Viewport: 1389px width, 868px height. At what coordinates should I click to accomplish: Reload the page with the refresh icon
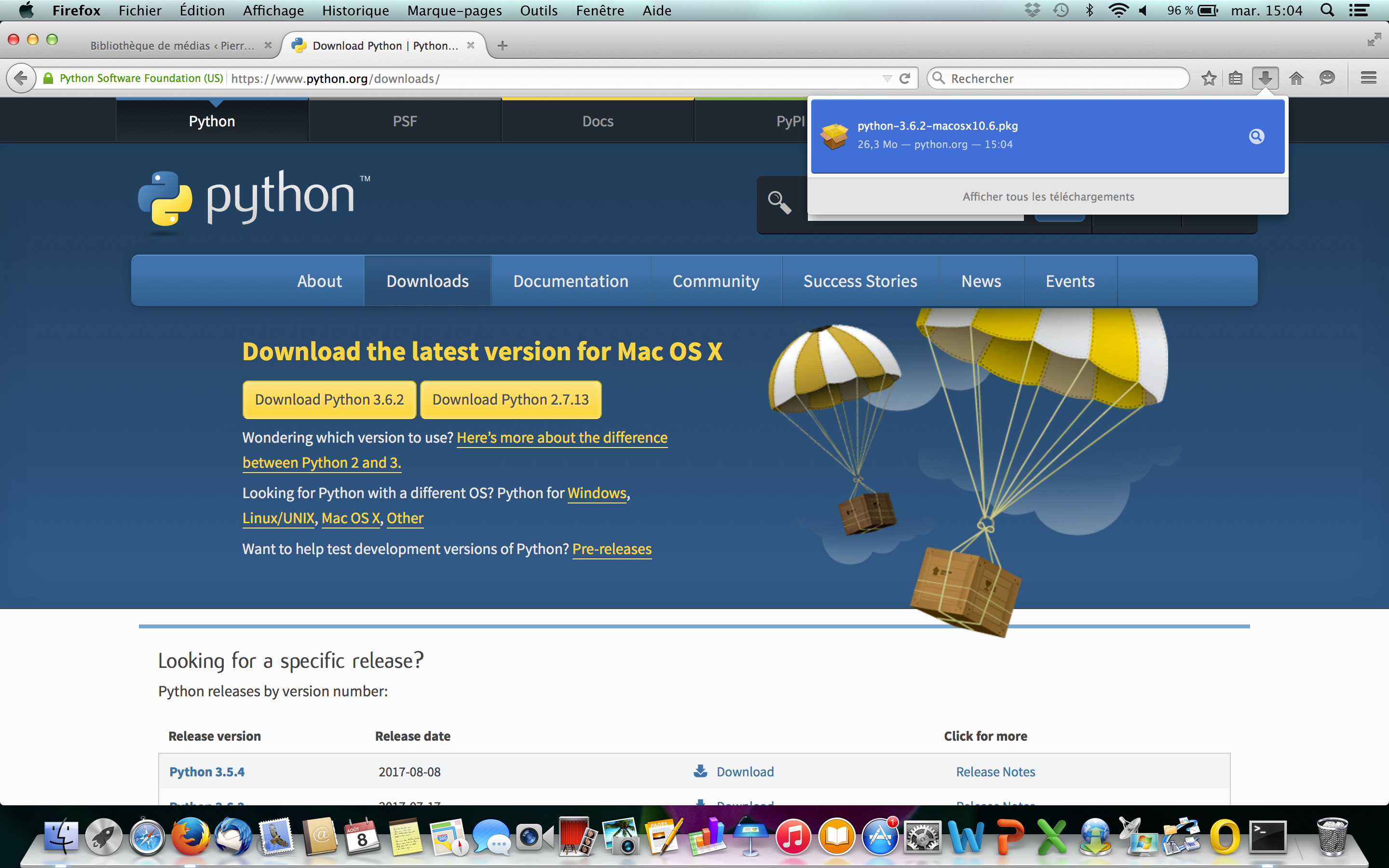point(905,78)
